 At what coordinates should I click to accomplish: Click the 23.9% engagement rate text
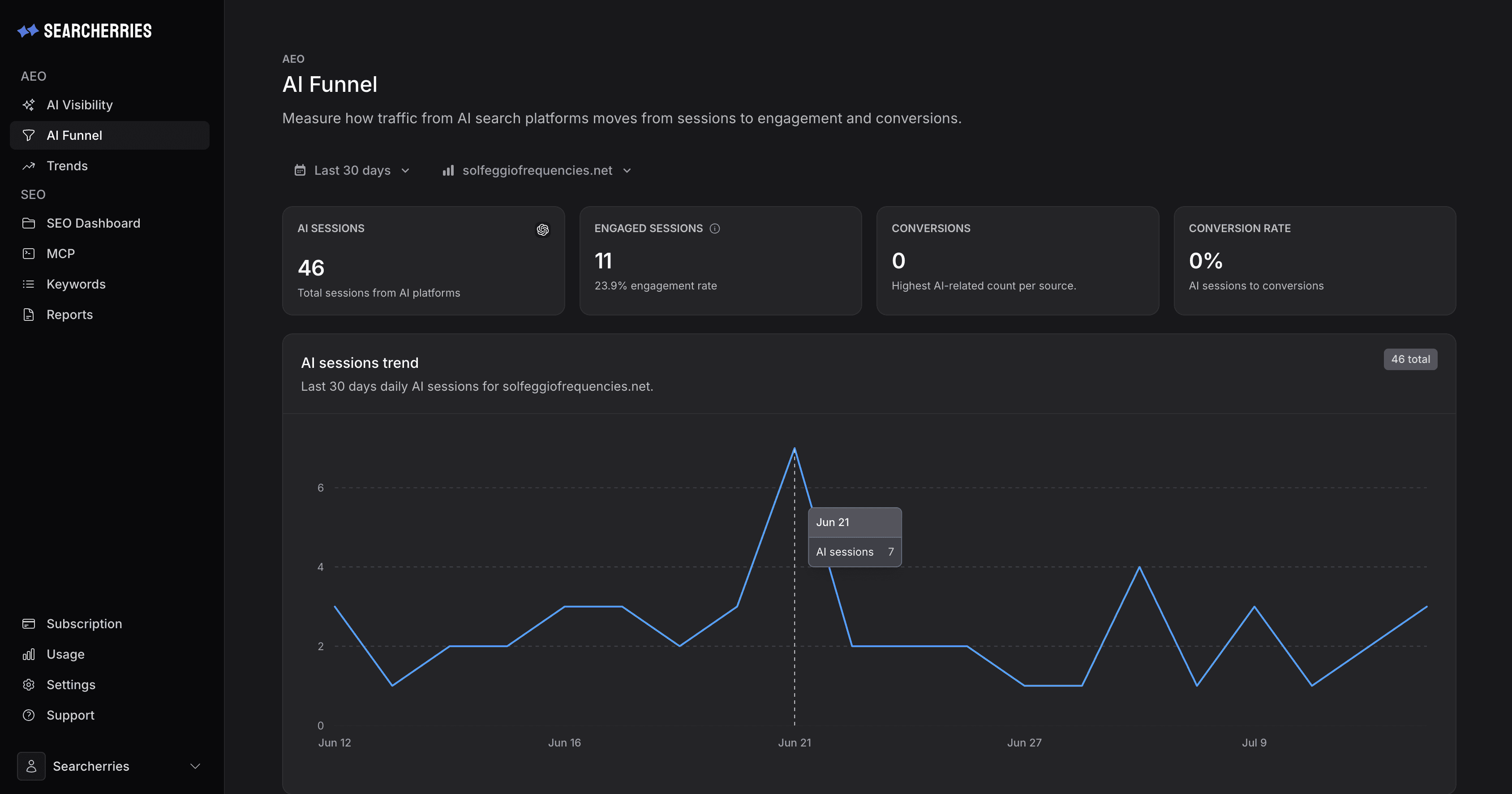tap(656, 286)
